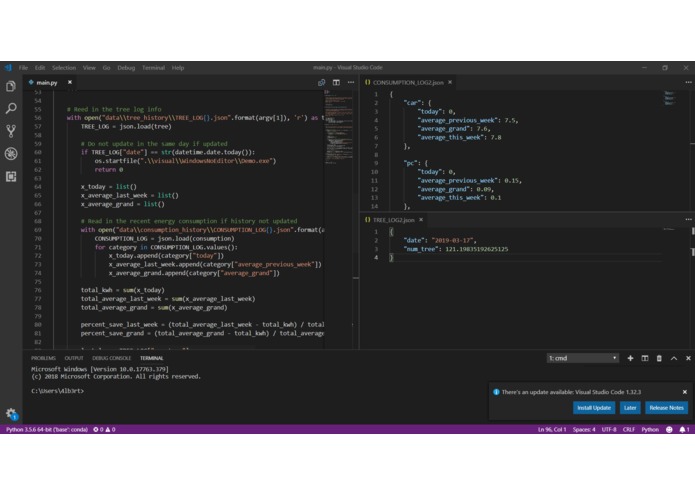
Task: Click the CONSUMPTION_LOG2.json minimap
Action: (669, 98)
